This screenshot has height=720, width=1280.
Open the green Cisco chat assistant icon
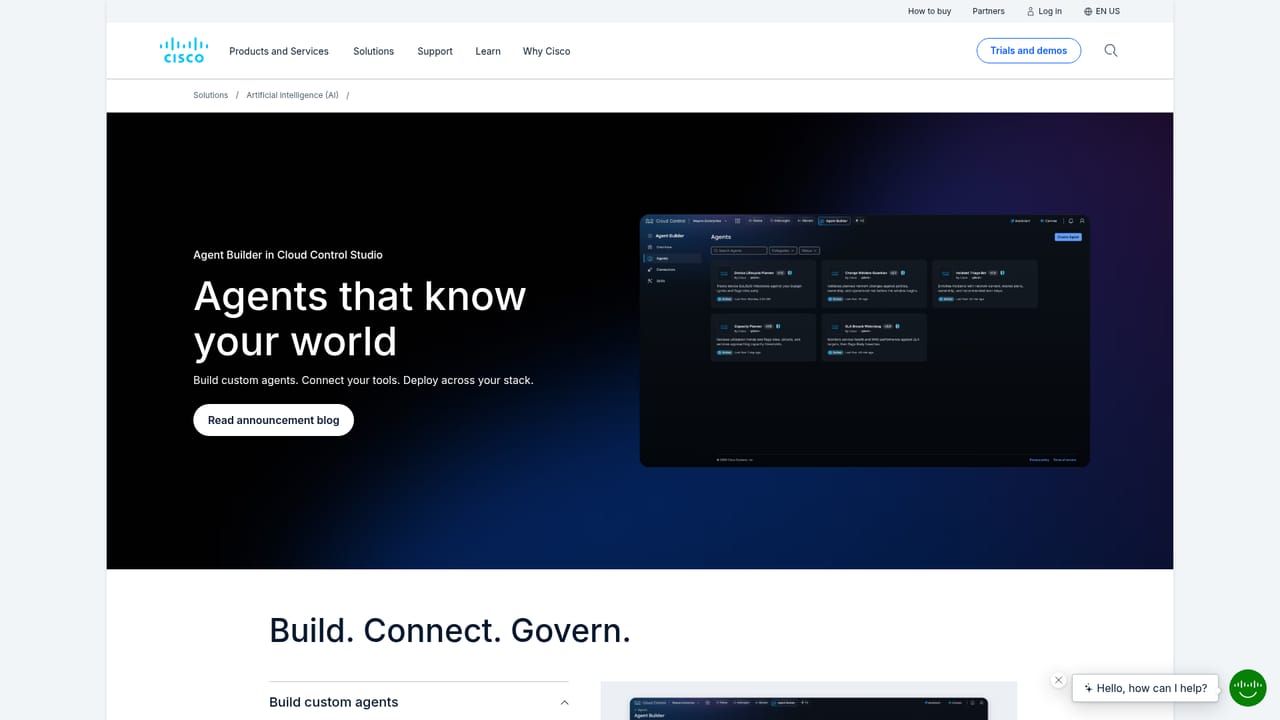point(1247,688)
